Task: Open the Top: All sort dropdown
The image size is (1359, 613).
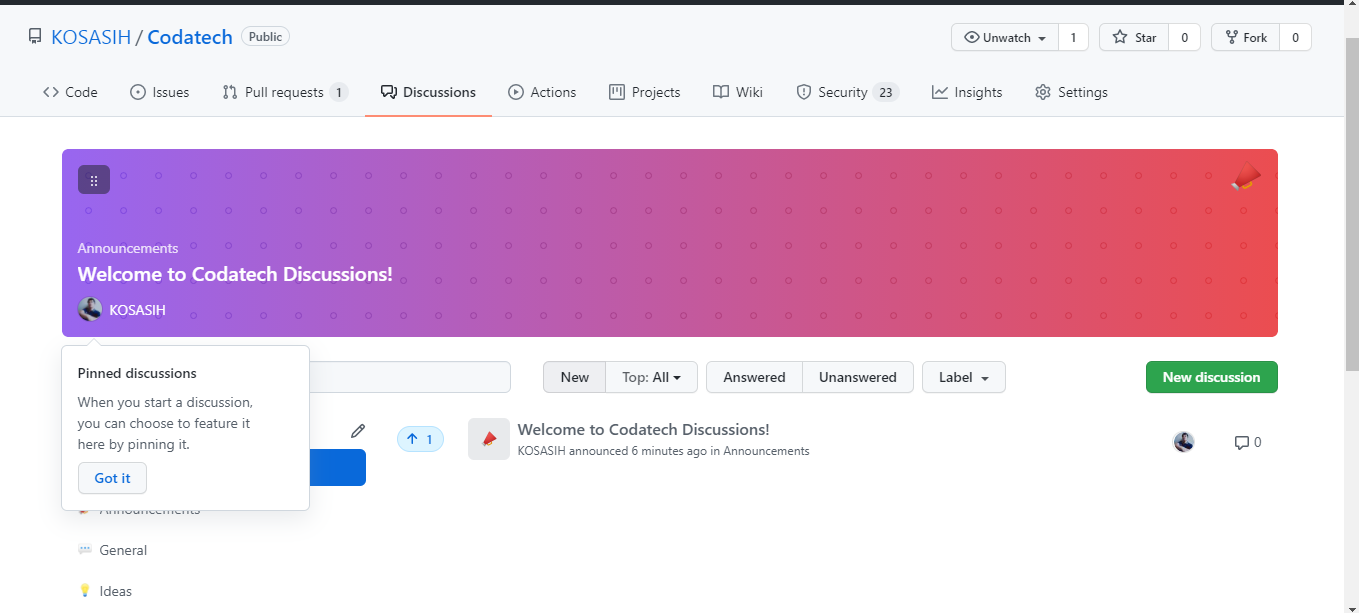Action: pyautogui.click(x=652, y=377)
